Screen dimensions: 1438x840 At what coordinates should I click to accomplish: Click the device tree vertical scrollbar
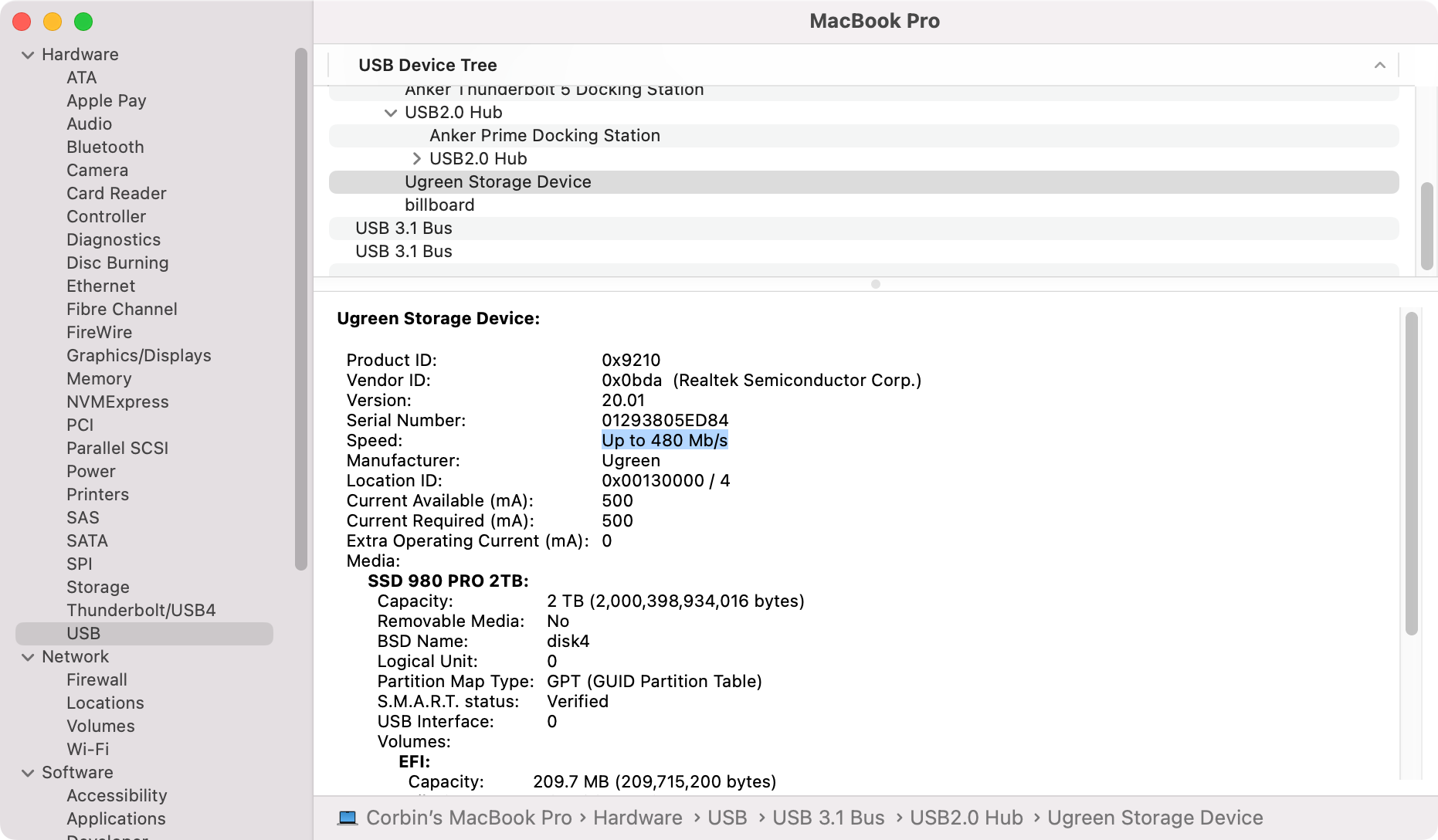(x=1427, y=225)
